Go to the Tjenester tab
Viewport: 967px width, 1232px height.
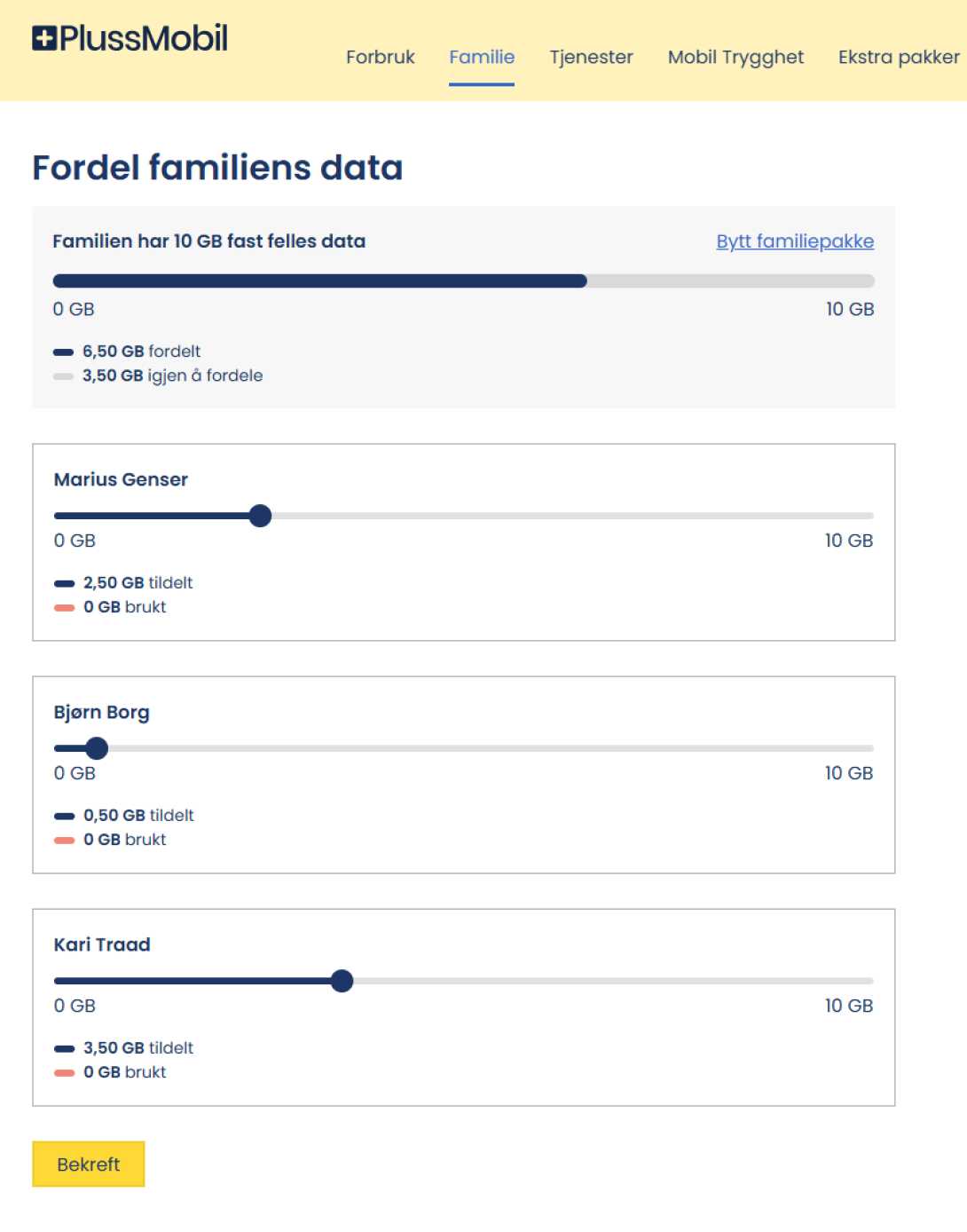point(591,57)
